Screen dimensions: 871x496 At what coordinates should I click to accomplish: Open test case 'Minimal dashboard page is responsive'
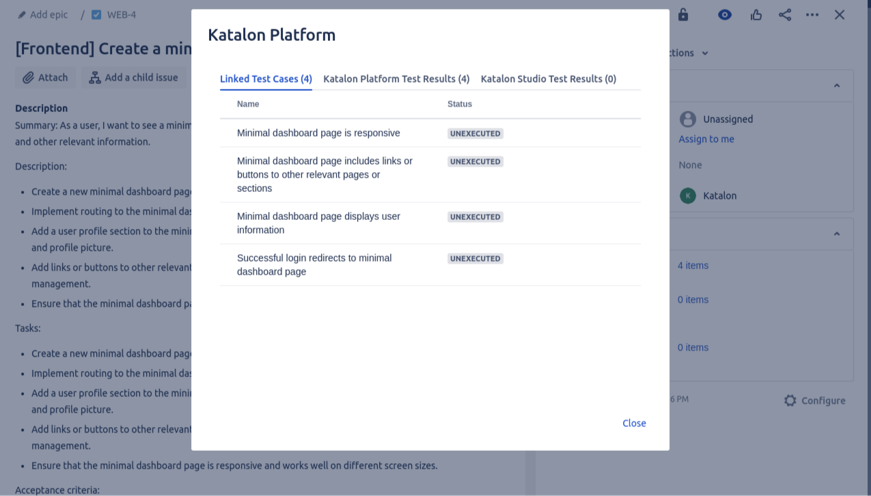tap(318, 133)
